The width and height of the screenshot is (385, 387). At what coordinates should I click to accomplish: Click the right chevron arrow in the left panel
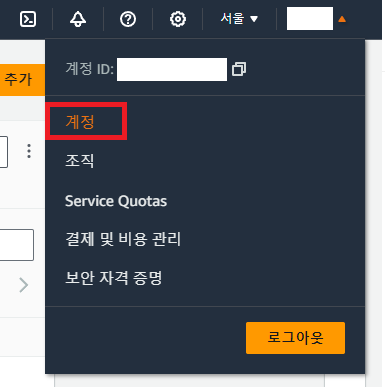click(23, 285)
